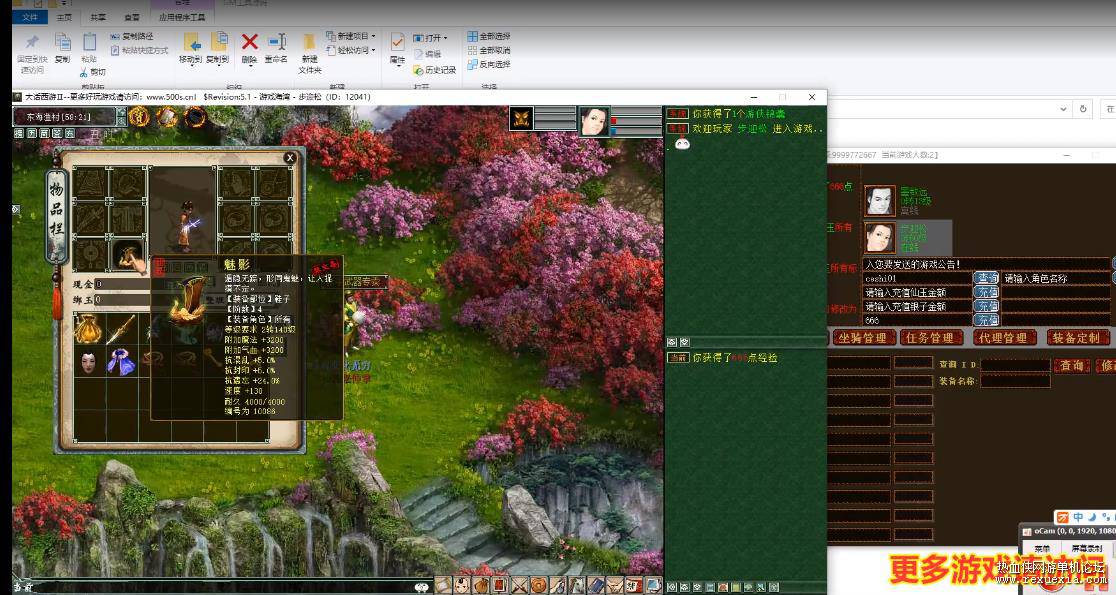
Task: Open the Agent Management tab
Action: (1003, 338)
